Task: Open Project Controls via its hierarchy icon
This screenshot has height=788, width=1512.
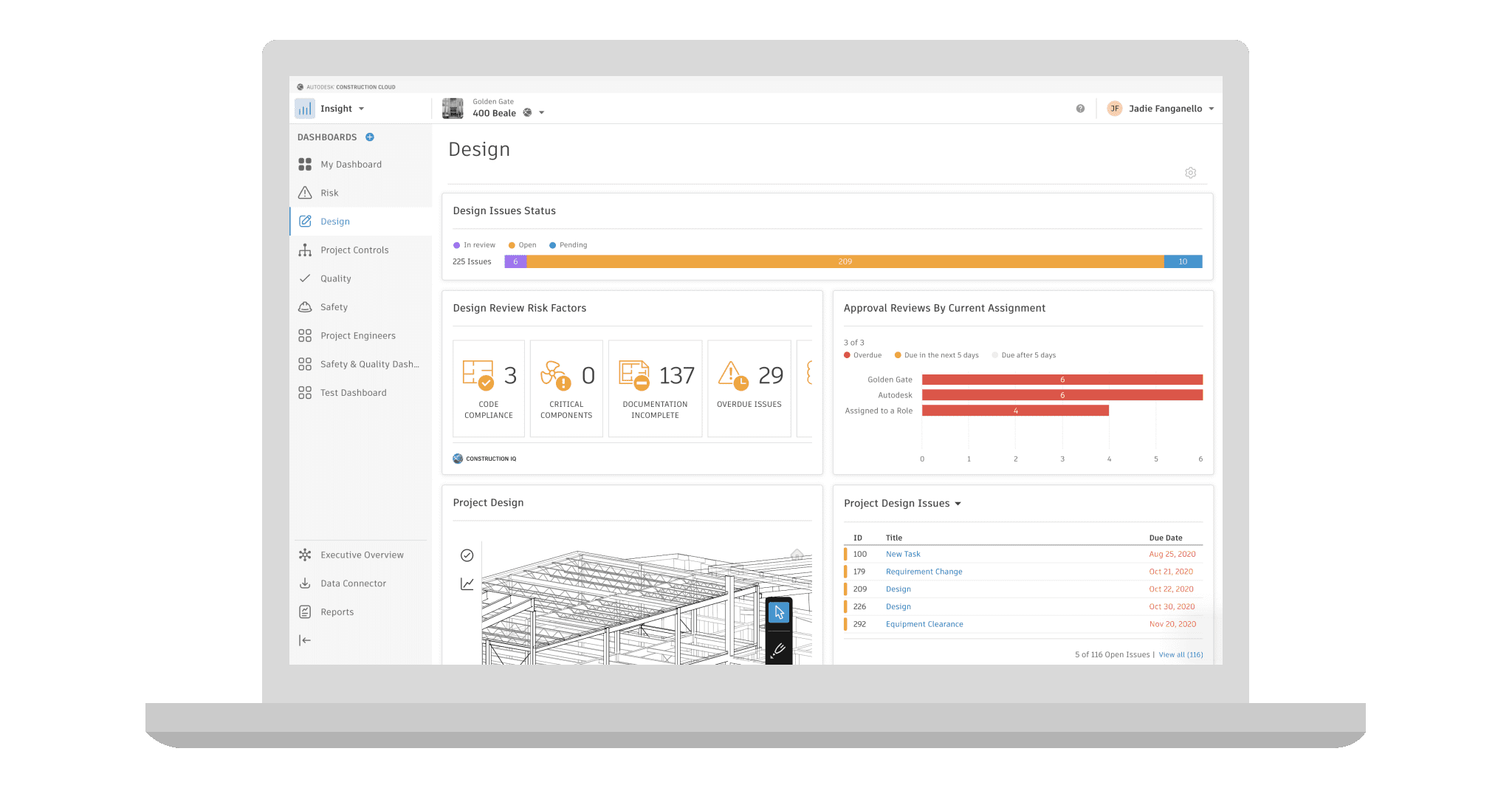Action: pos(305,250)
